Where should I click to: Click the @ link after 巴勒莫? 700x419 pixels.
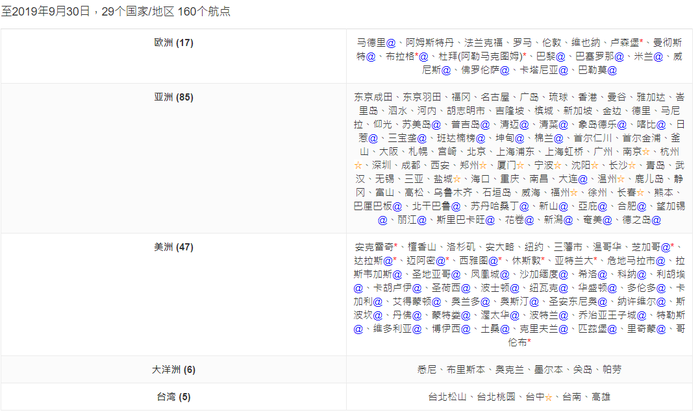(x=612, y=71)
